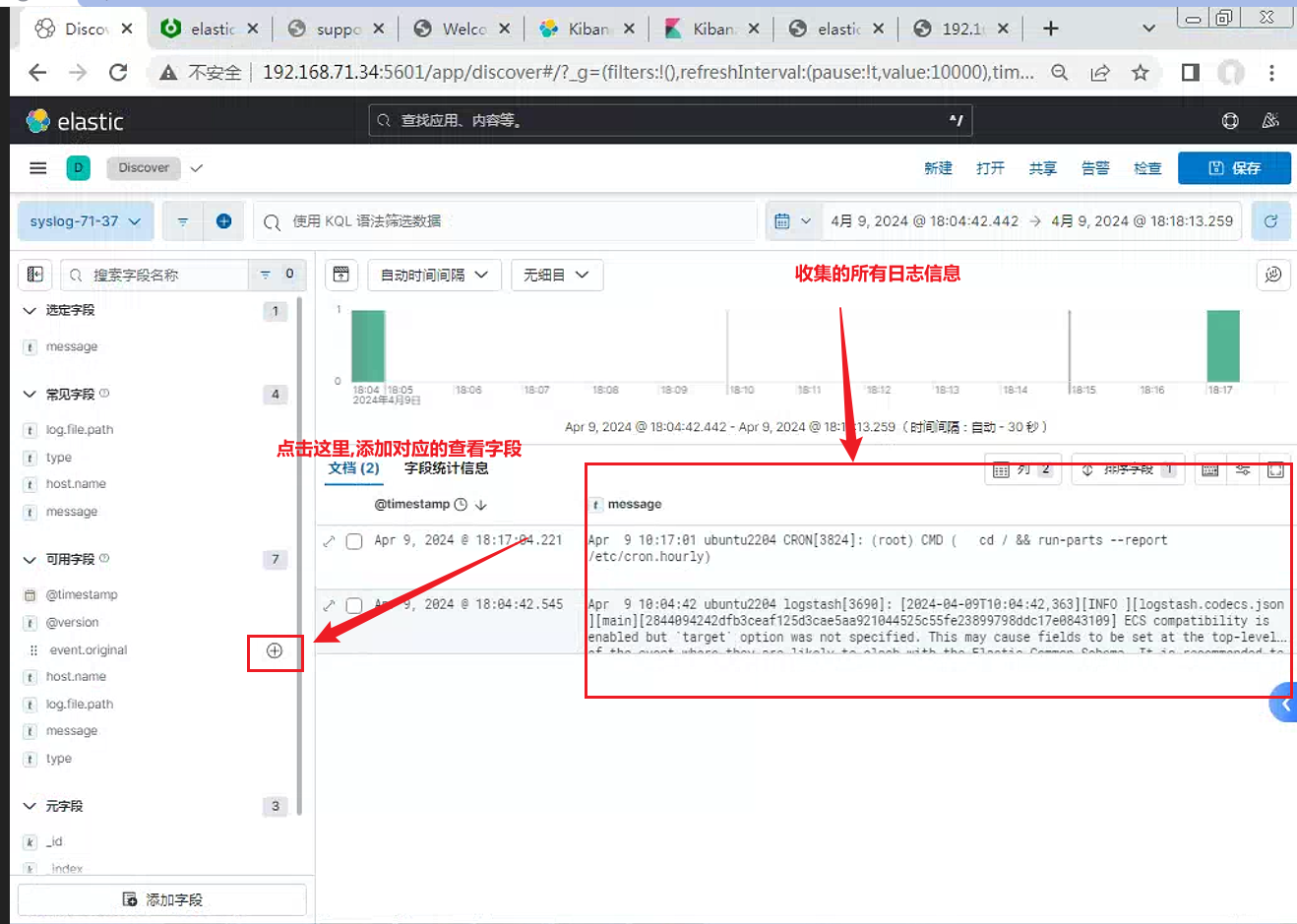The width and height of the screenshot is (1297, 924).
Task: Expand the Discover breadcrumb chevron
Action: [x=197, y=168]
